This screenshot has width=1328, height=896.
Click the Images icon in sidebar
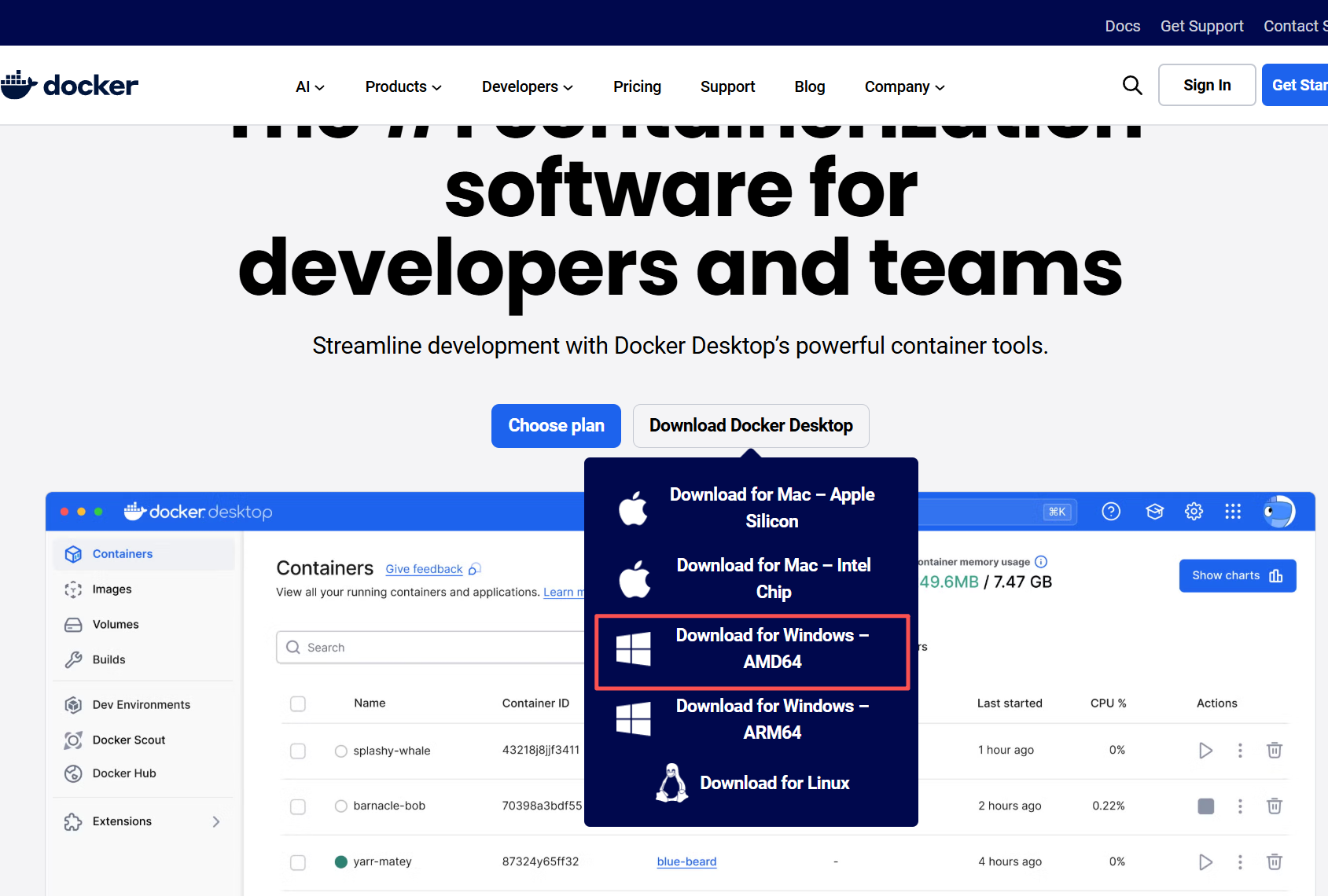(73, 589)
